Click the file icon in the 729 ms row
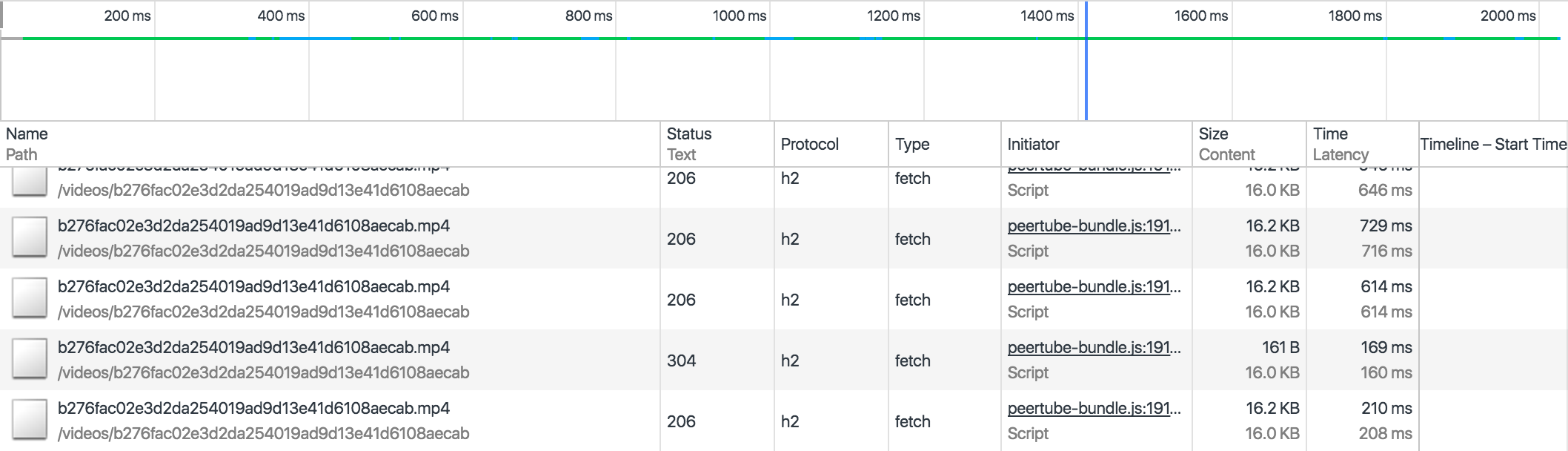This screenshot has width=1568, height=451. coord(30,238)
